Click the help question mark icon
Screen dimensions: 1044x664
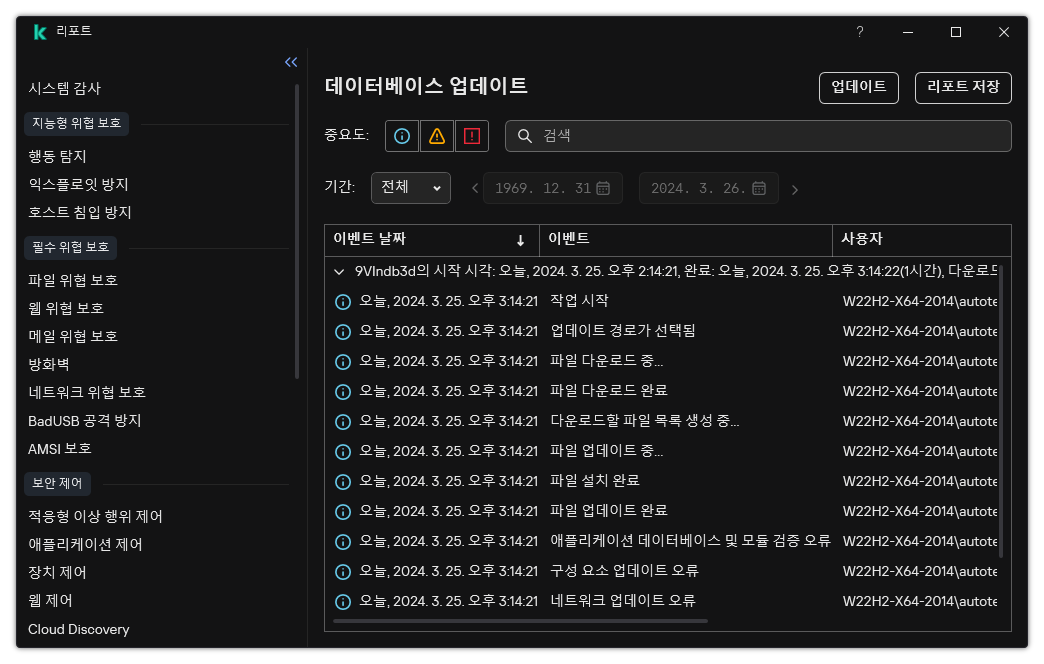[859, 32]
